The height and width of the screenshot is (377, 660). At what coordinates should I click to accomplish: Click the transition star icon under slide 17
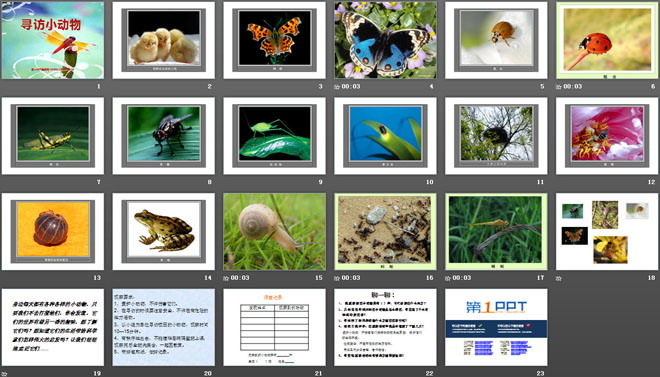point(448,278)
